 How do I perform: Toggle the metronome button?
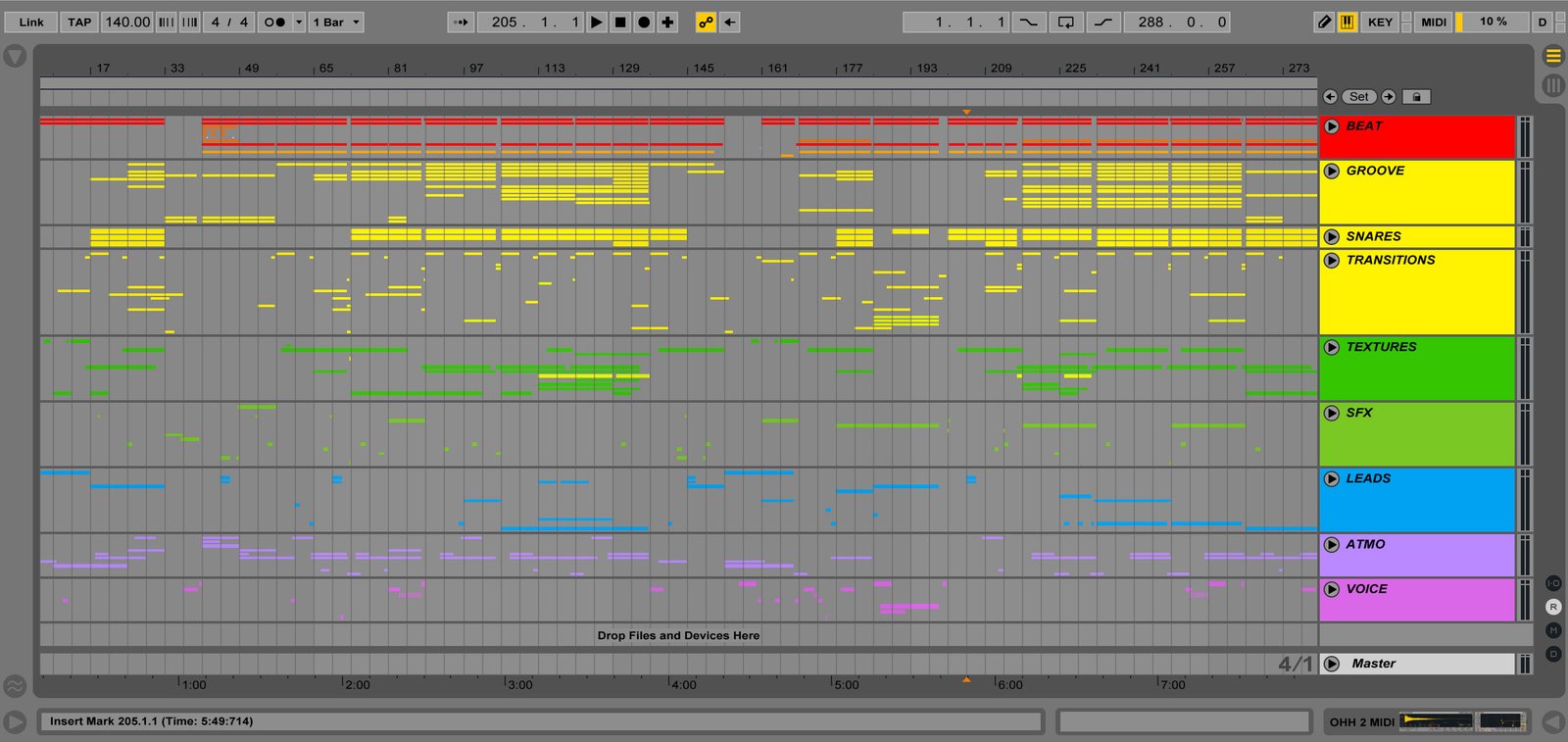point(274,22)
